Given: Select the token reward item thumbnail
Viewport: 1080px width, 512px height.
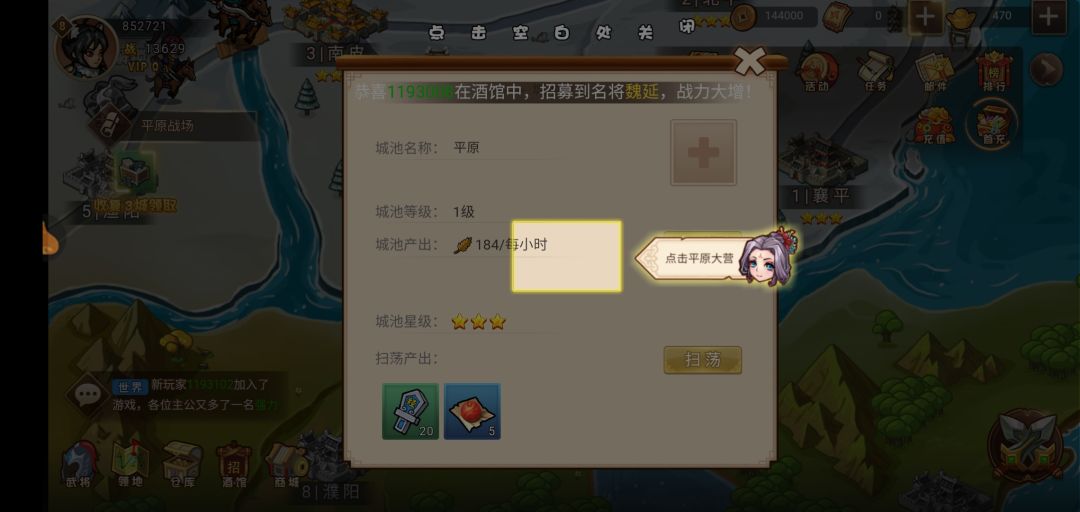Looking at the screenshot, I should (x=411, y=411).
